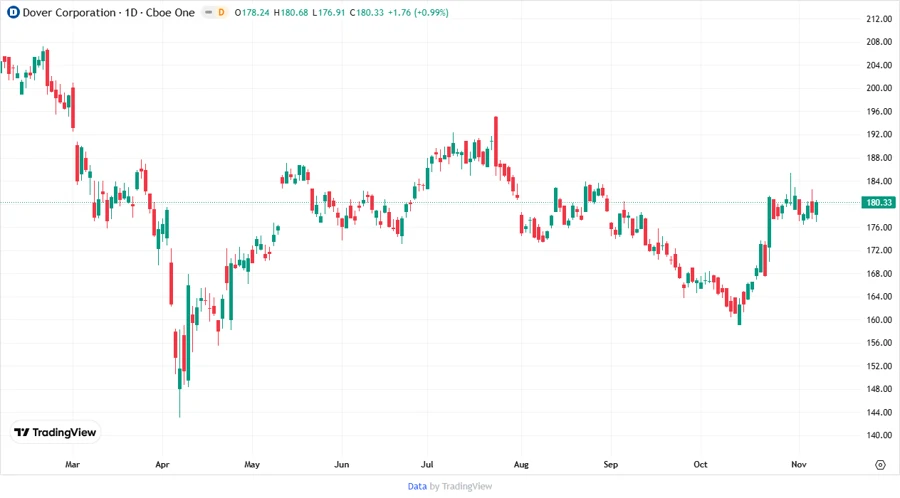Click the Oct label on time axis

pos(700,464)
